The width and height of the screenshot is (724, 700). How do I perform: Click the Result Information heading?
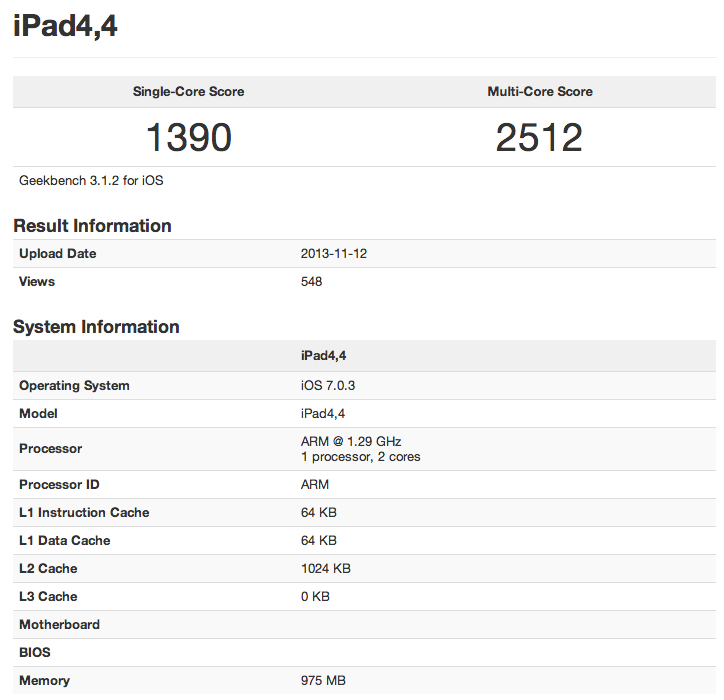[92, 226]
